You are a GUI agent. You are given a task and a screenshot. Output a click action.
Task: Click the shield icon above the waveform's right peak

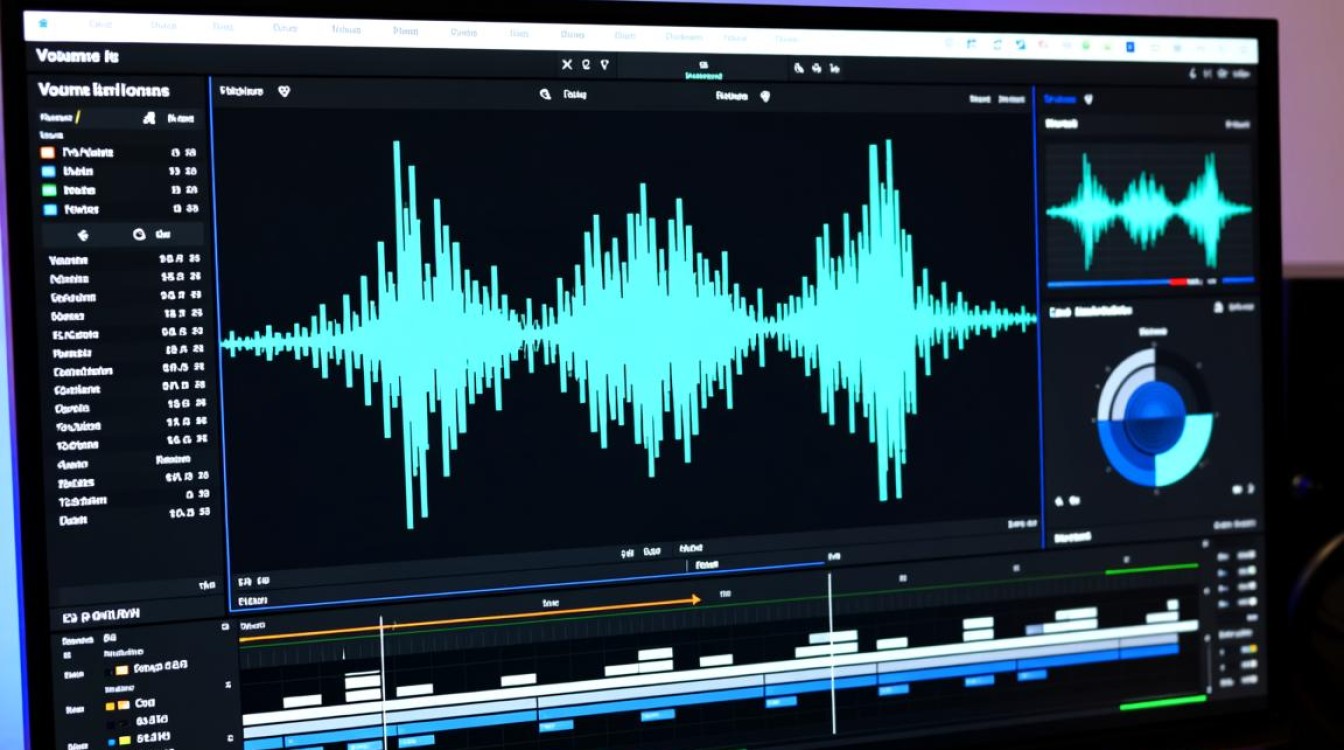(765, 97)
